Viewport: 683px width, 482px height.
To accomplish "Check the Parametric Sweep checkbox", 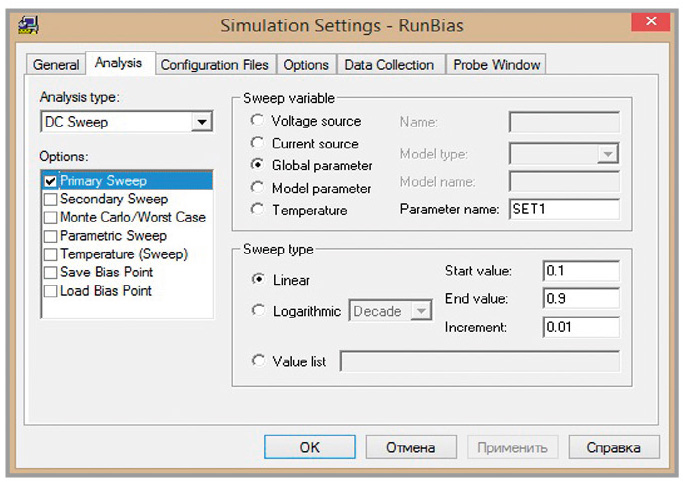I will click(x=51, y=236).
